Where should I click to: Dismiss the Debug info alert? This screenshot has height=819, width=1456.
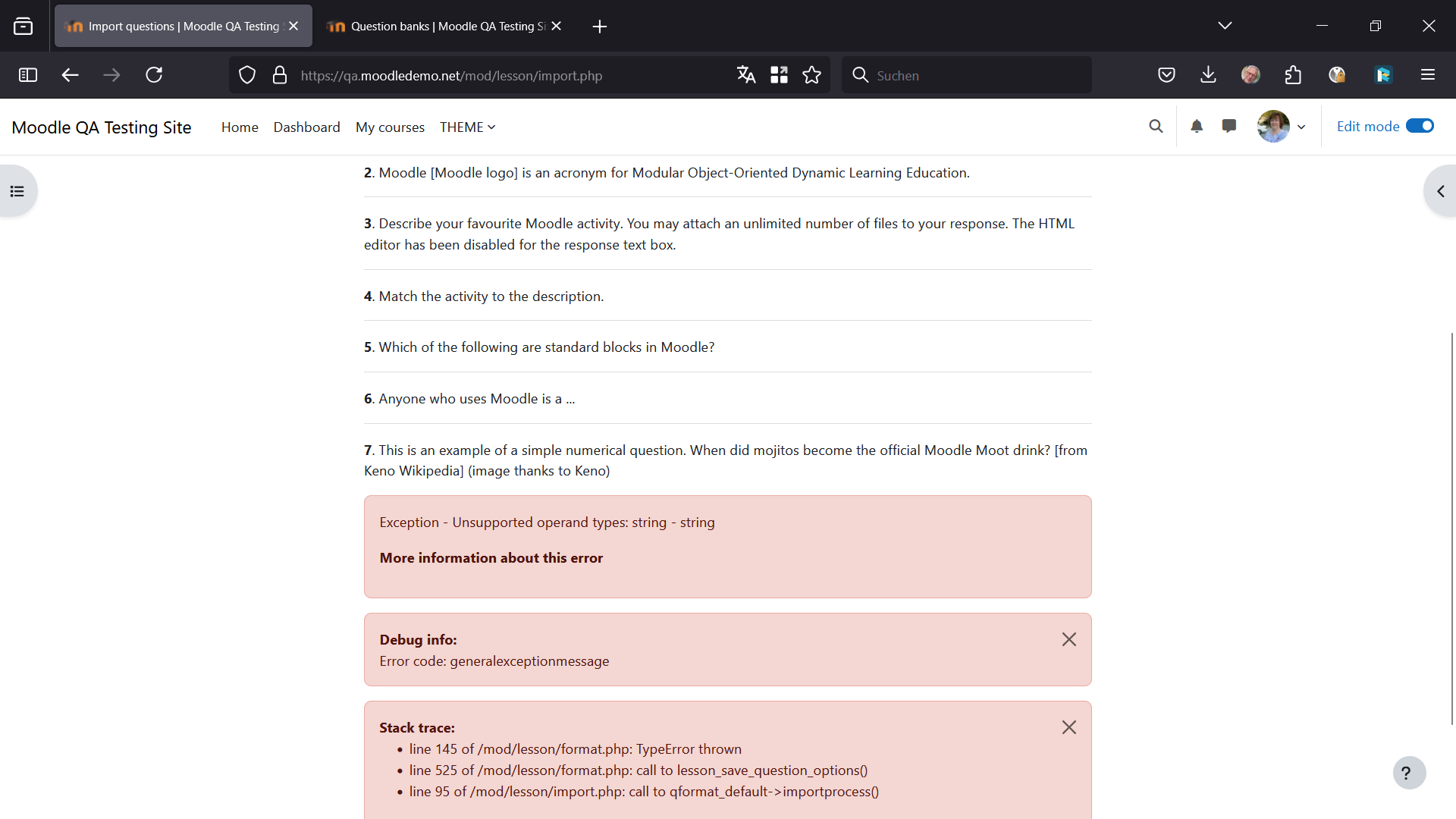pyautogui.click(x=1069, y=639)
